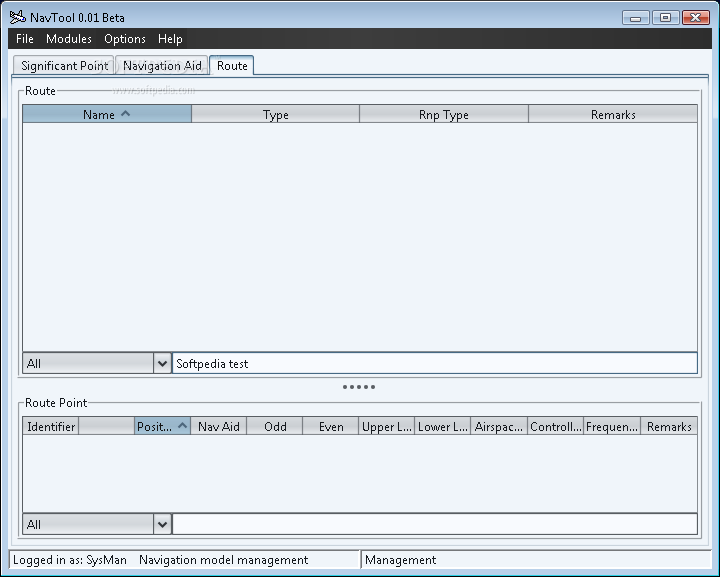
Task: Click Odd column header
Action: pyautogui.click(x=275, y=426)
